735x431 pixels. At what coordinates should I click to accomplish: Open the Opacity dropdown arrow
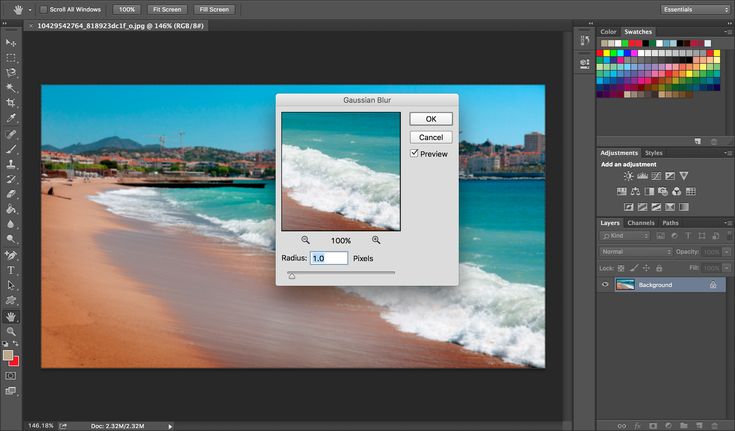(x=727, y=252)
